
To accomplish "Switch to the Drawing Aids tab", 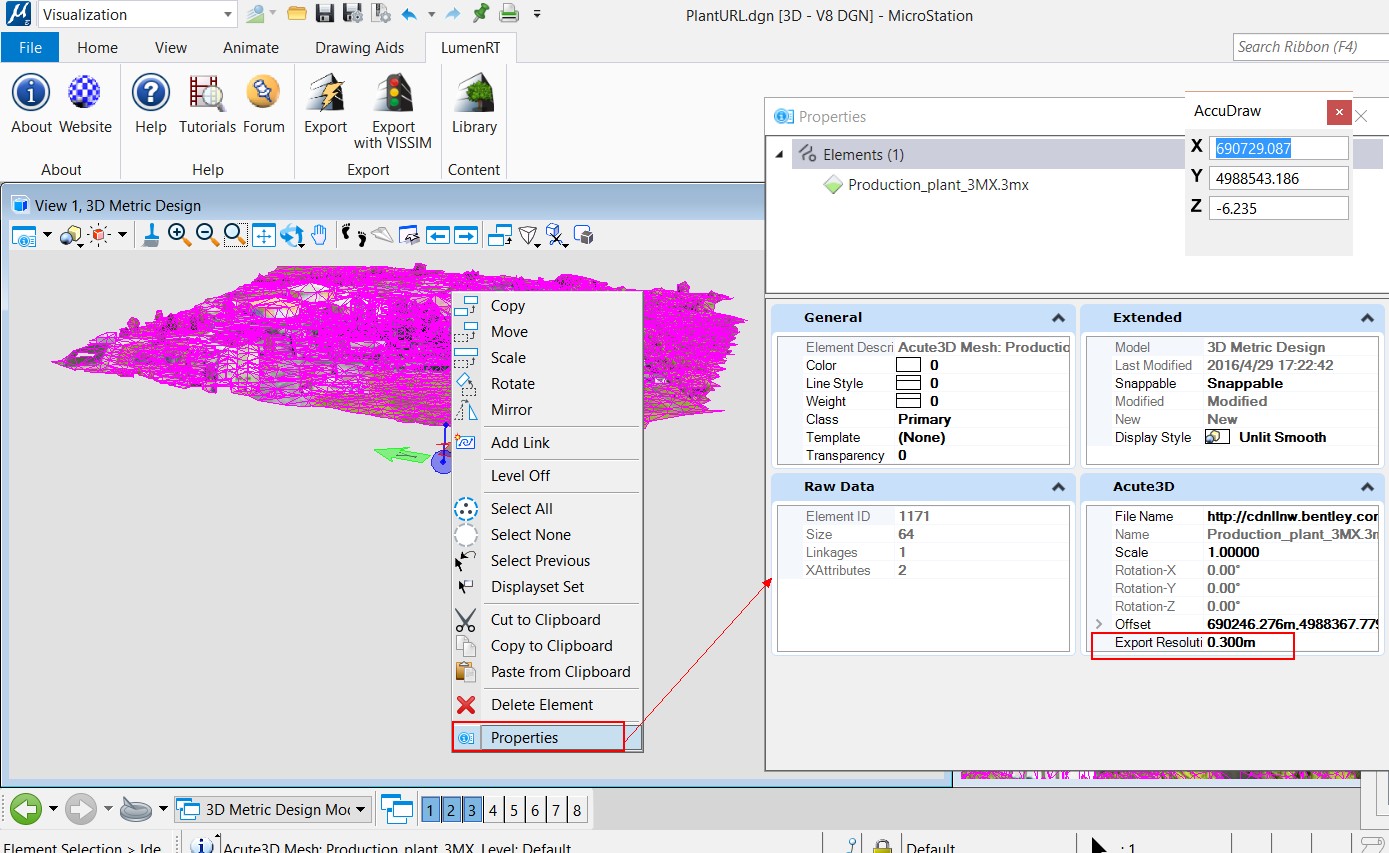I will coord(360,47).
